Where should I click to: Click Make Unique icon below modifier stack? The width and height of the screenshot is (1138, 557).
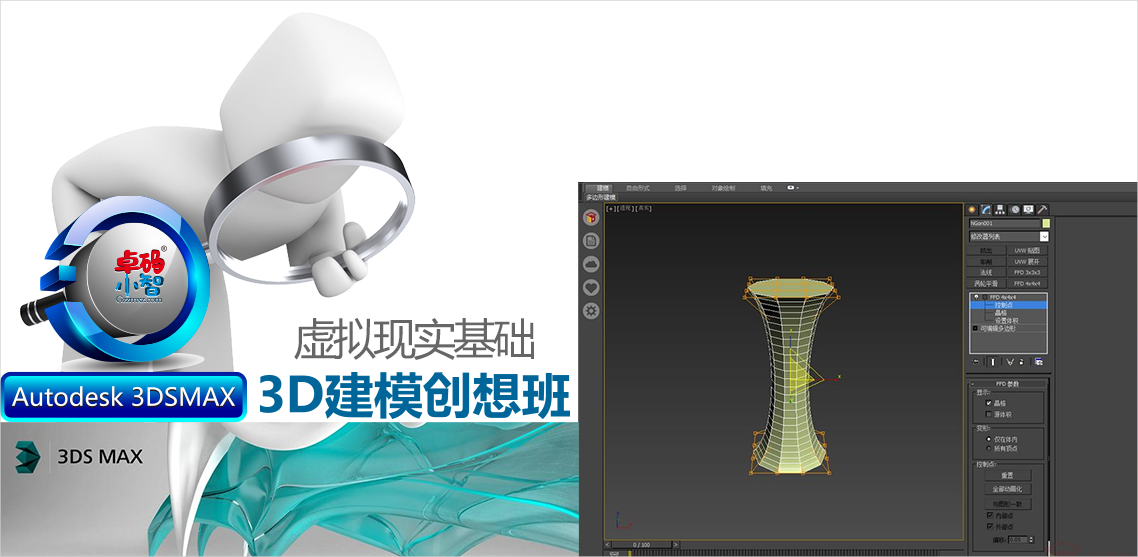(x=1010, y=362)
